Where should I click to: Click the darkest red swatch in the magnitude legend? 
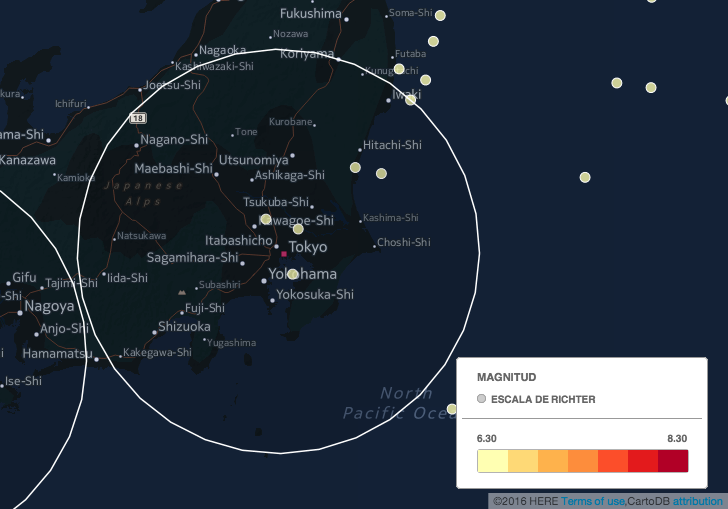click(x=673, y=461)
